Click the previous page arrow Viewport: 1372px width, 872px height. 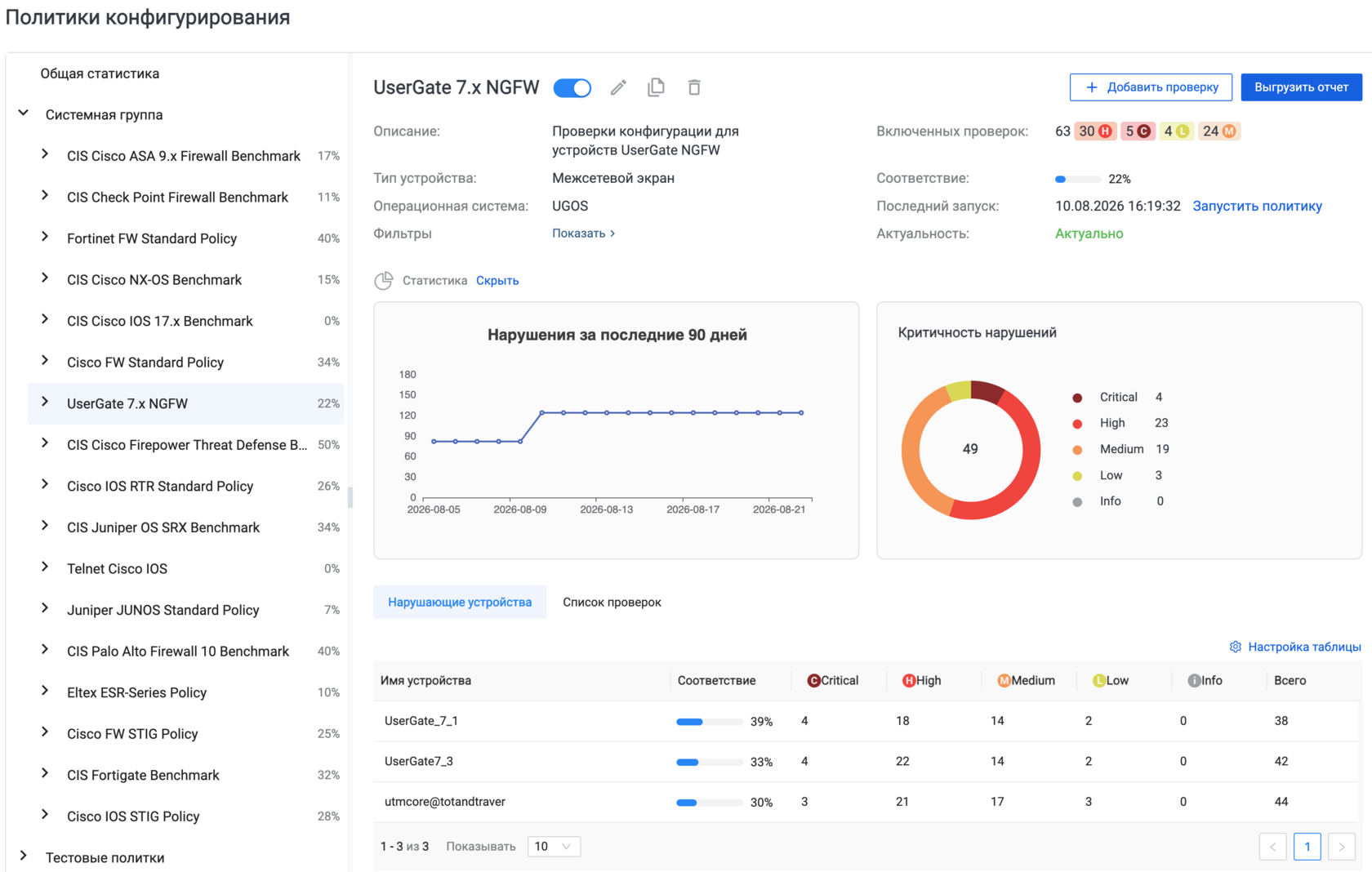click(x=1272, y=847)
